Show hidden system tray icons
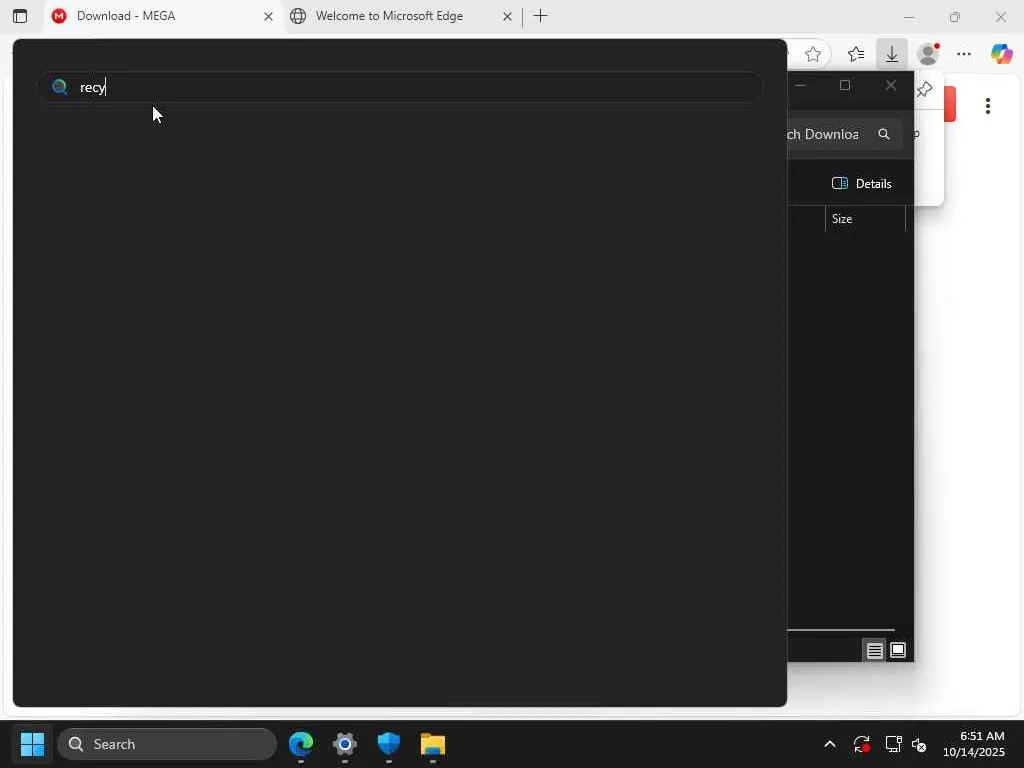The height and width of the screenshot is (768, 1024). click(829, 744)
